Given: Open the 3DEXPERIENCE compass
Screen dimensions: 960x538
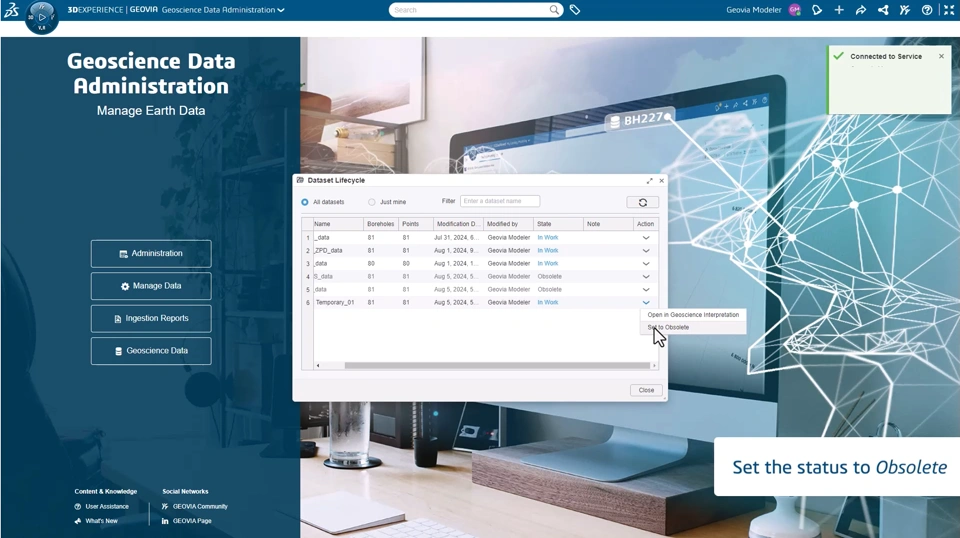Looking at the screenshot, I should pos(42,17).
